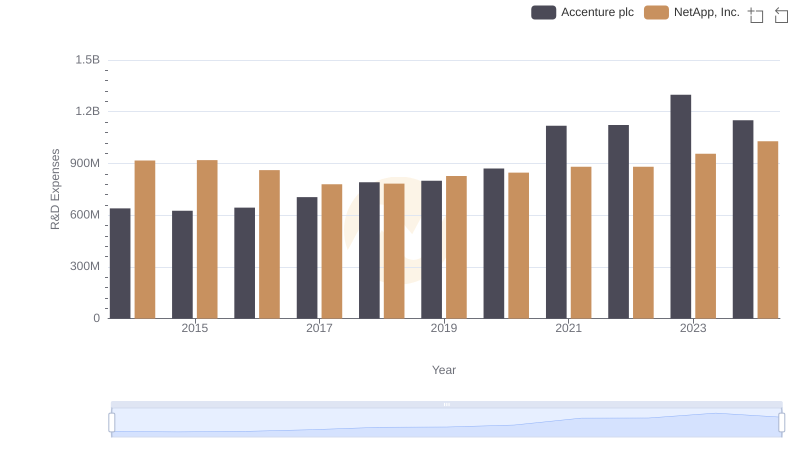Image resolution: width=800 pixels, height=461 pixels.
Task: Click the top drag bar of zoom slider
Action: 446,404
